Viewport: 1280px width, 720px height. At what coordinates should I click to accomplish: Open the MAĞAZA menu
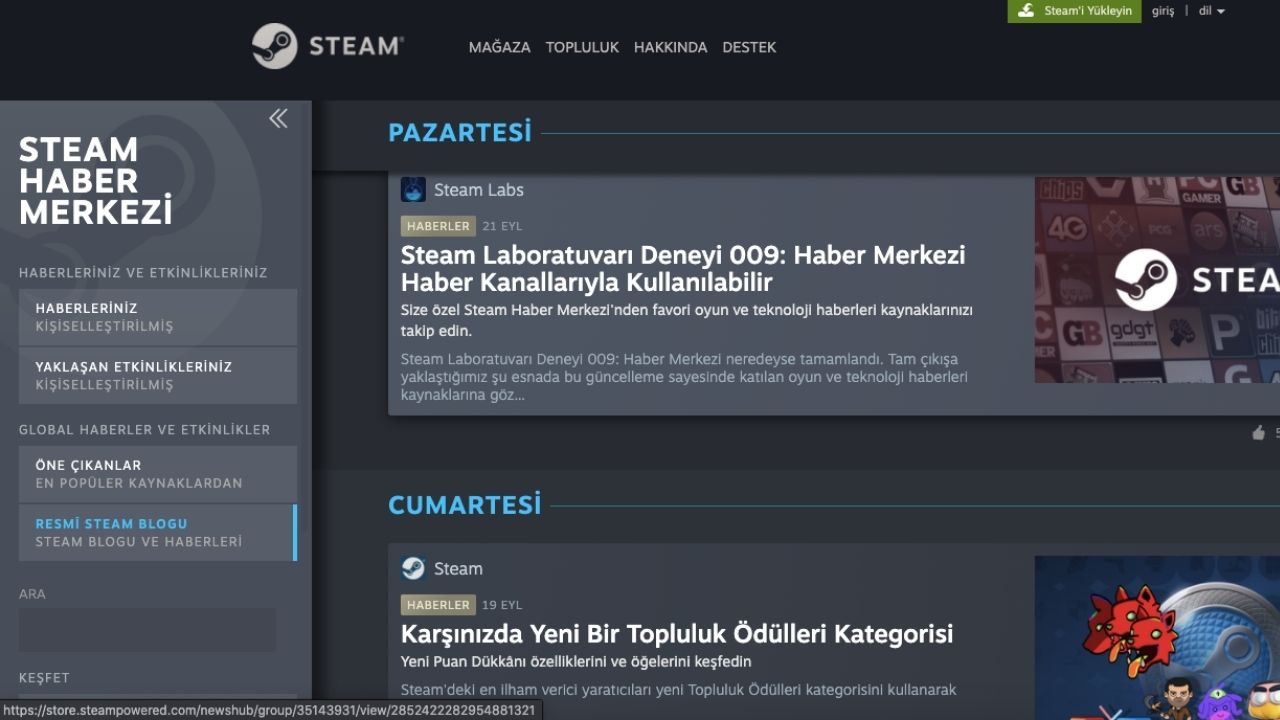[499, 47]
